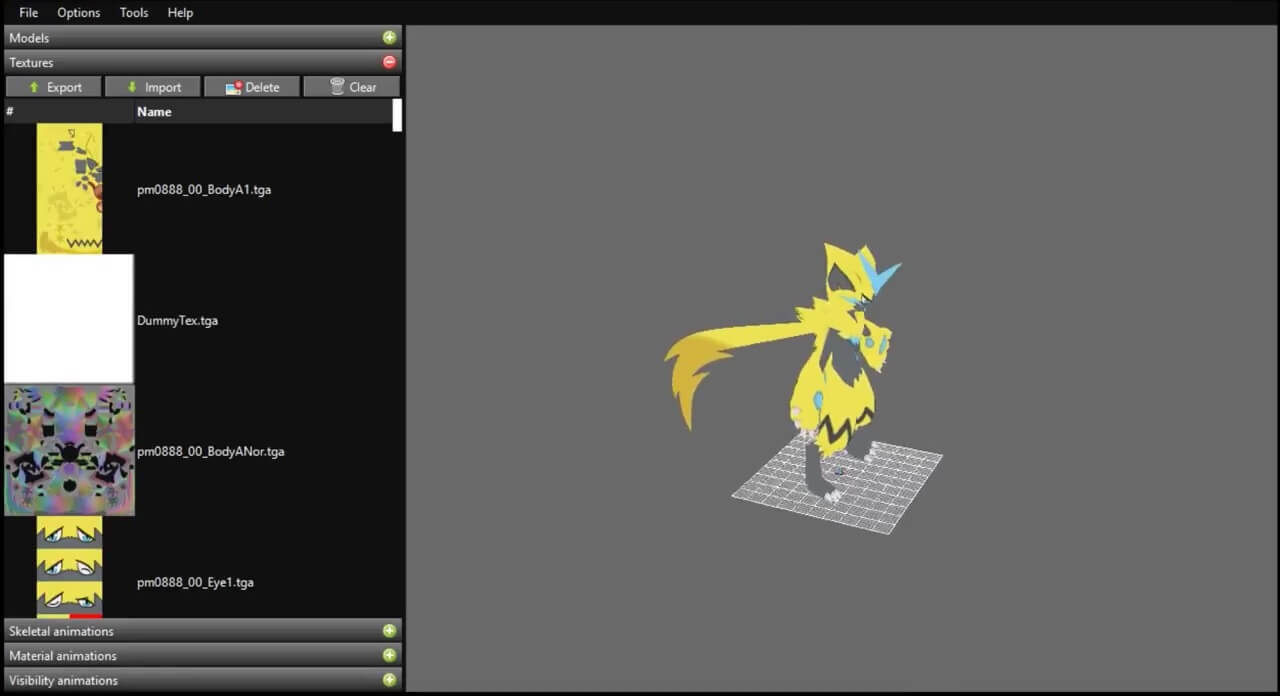This screenshot has width=1280, height=696.
Task: Expand Visibility animations with green plus icon
Action: 389,680
